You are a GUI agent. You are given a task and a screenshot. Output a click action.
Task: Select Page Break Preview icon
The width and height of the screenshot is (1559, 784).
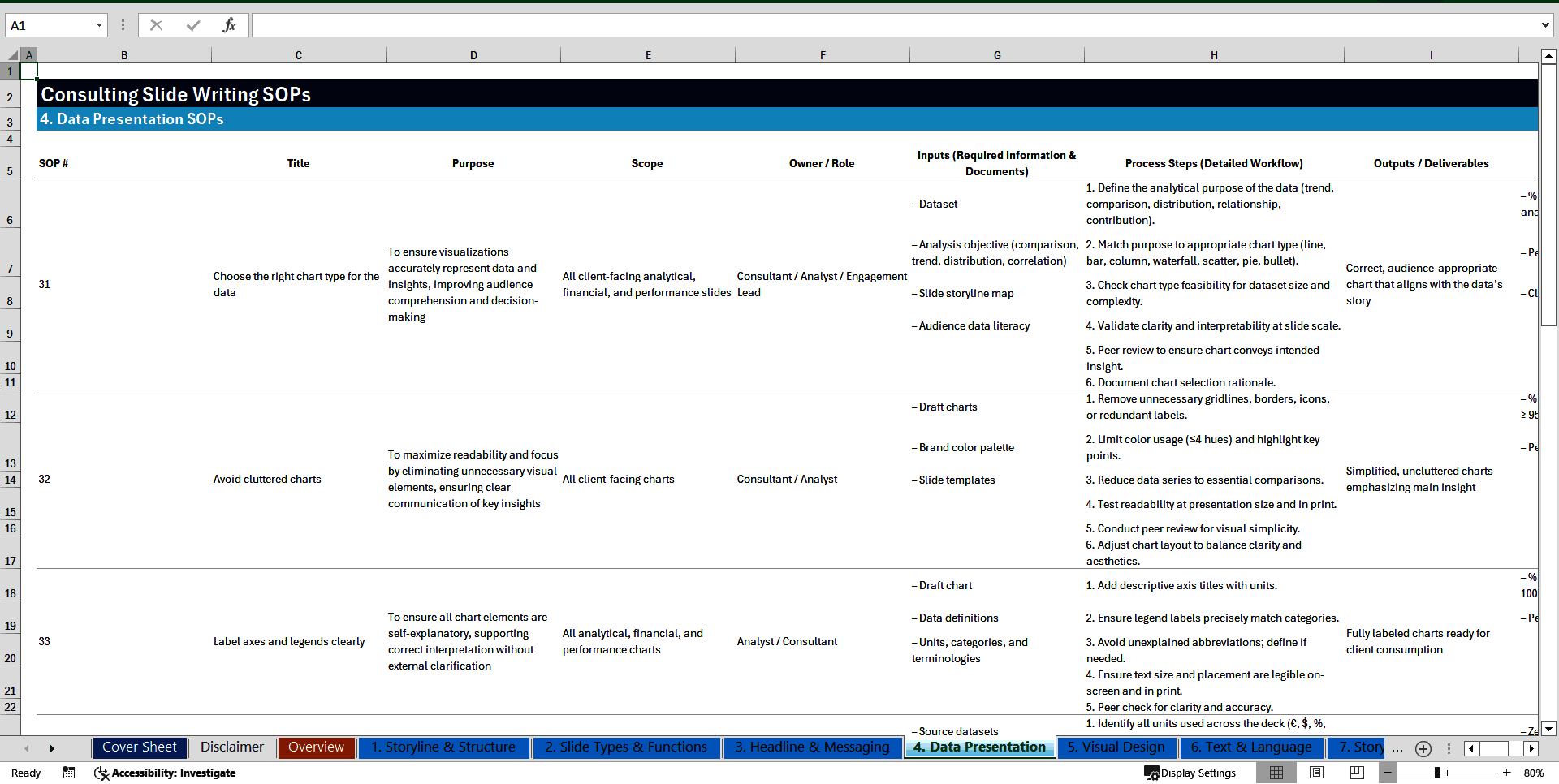pos(1358,773)
